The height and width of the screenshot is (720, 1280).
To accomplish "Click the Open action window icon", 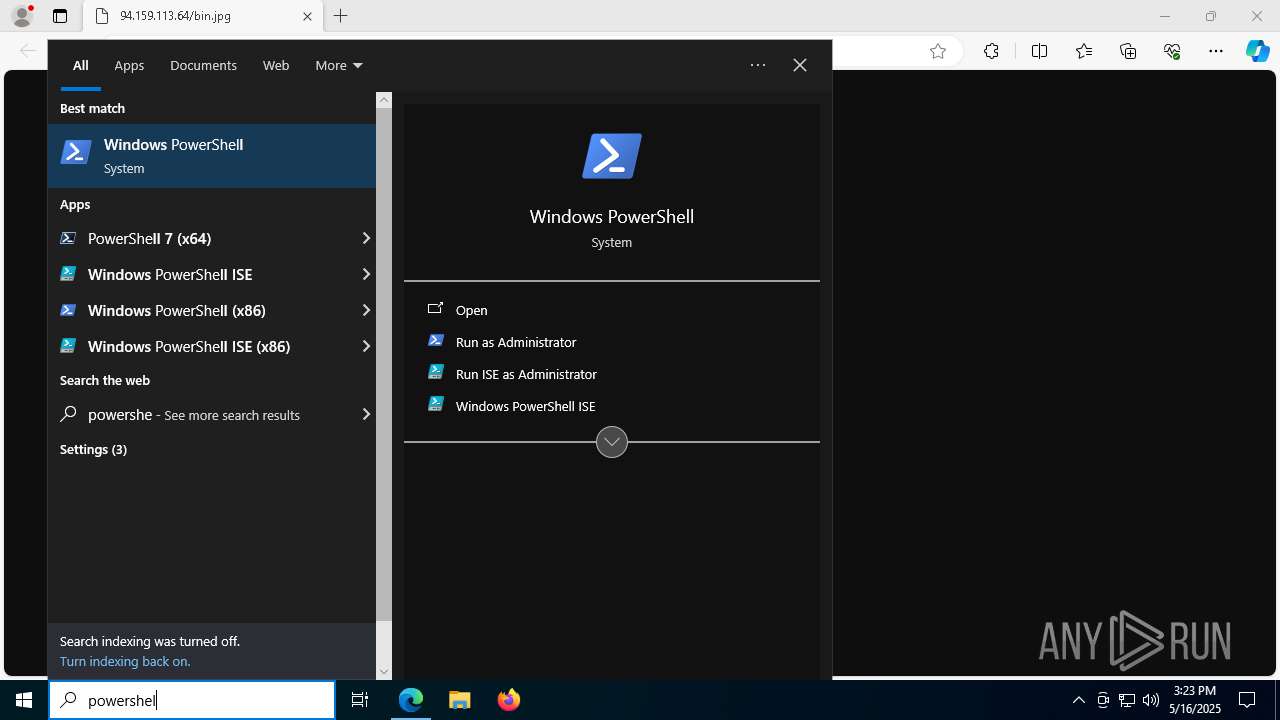I will point(435,309).
